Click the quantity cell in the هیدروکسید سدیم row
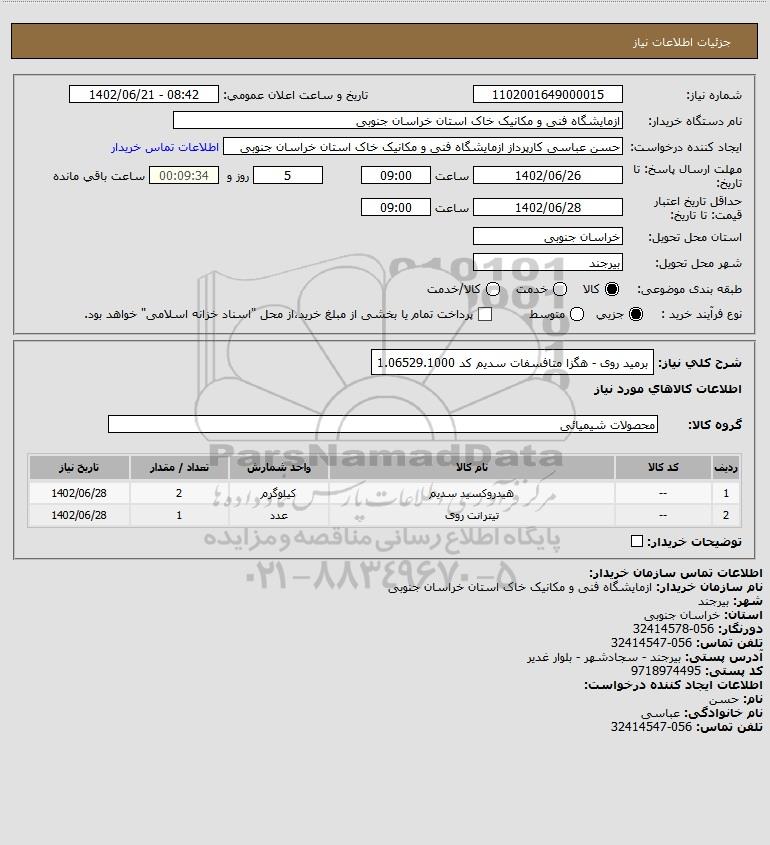 tap(179, 493)
